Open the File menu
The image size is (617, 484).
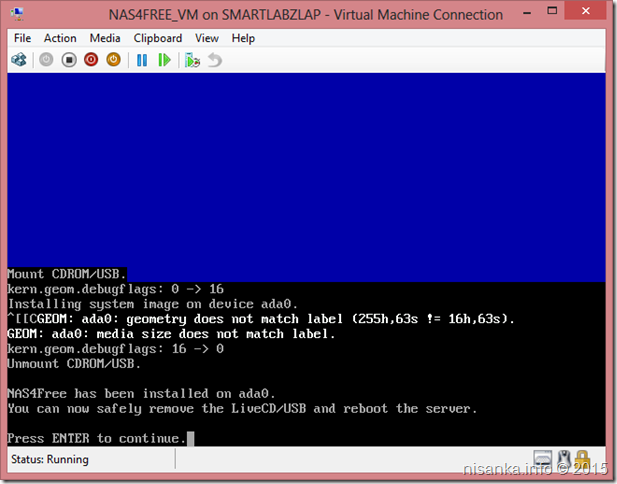22,39
